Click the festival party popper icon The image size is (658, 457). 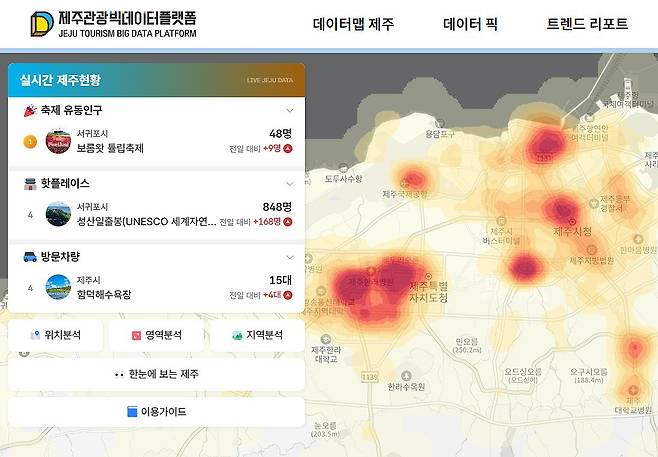point(30,110)
